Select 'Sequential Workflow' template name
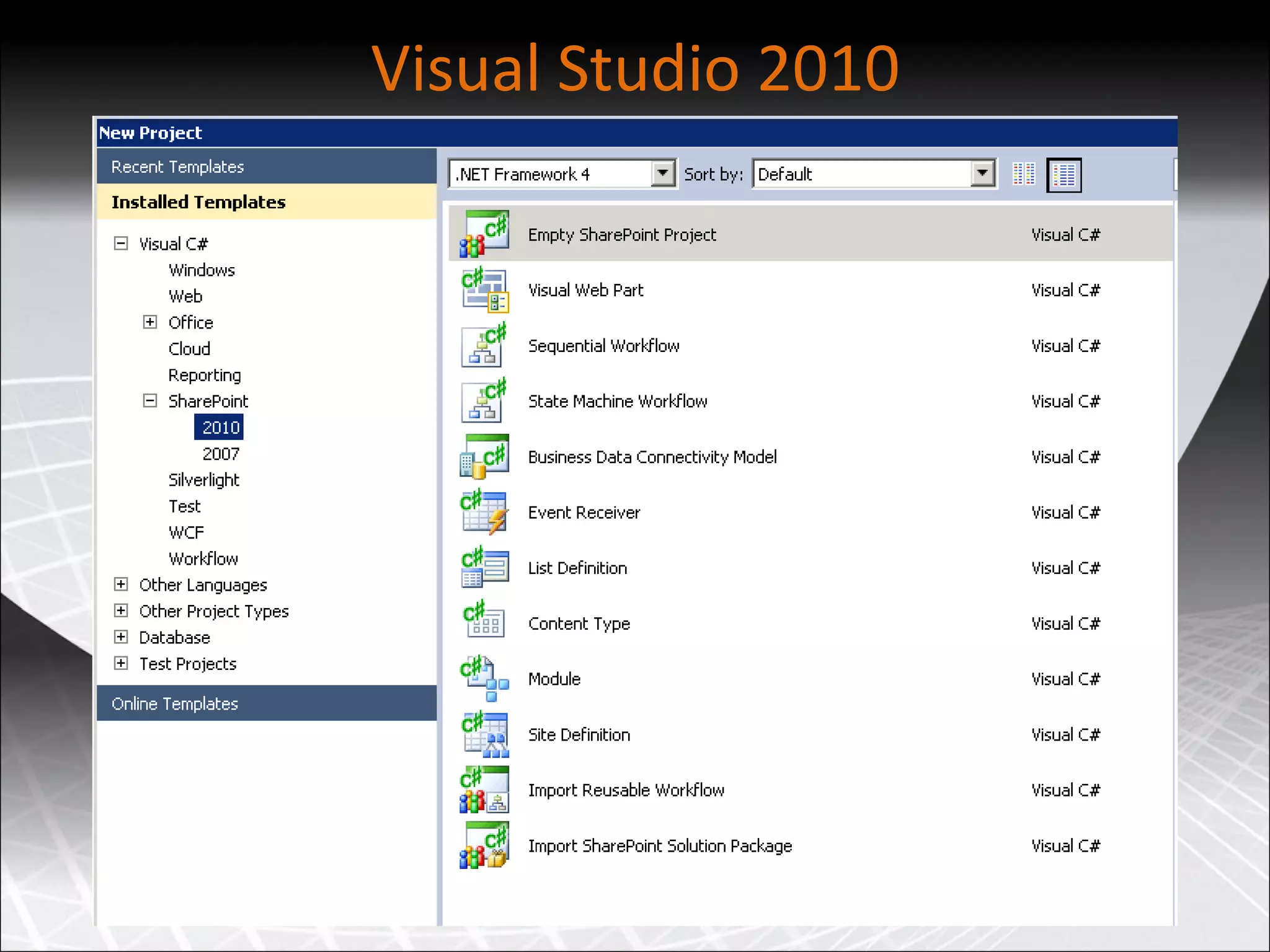 point(603,346)
